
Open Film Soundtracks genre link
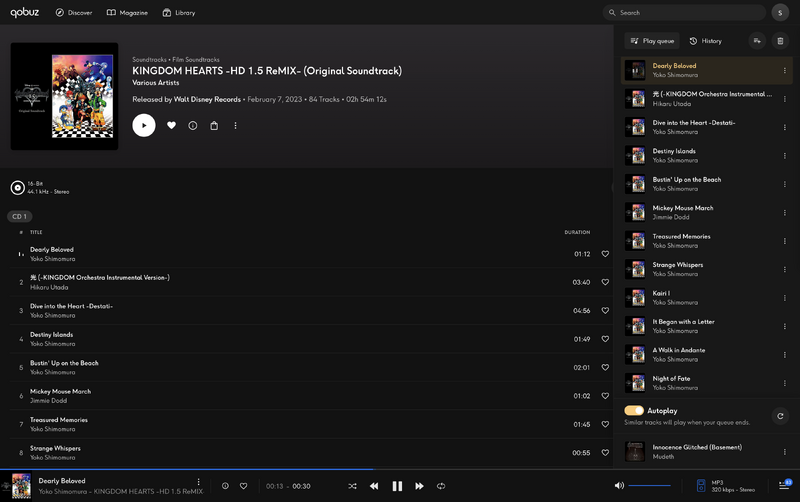point(196,60)
